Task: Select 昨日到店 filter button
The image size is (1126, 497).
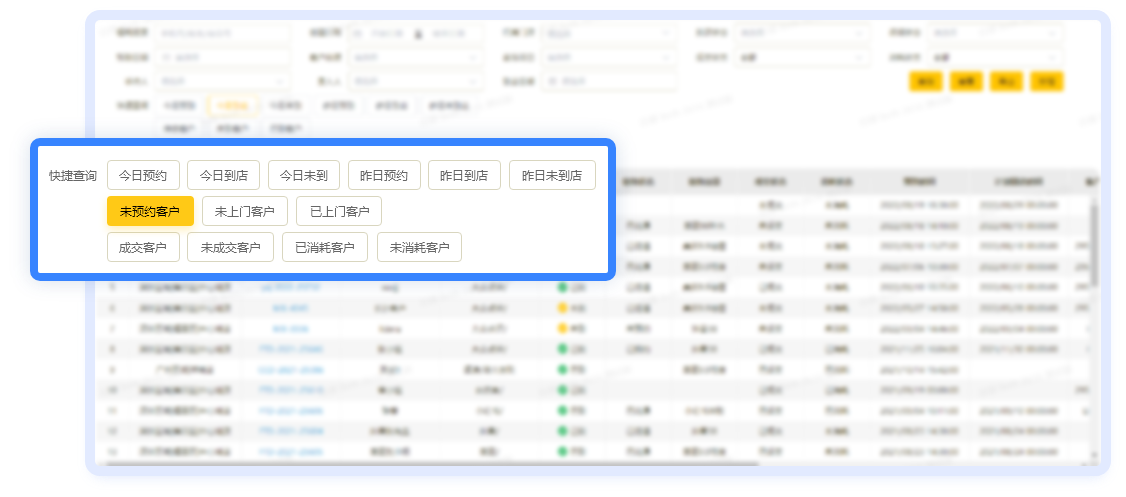Action: pyautogui.click(x=464, y=175)
